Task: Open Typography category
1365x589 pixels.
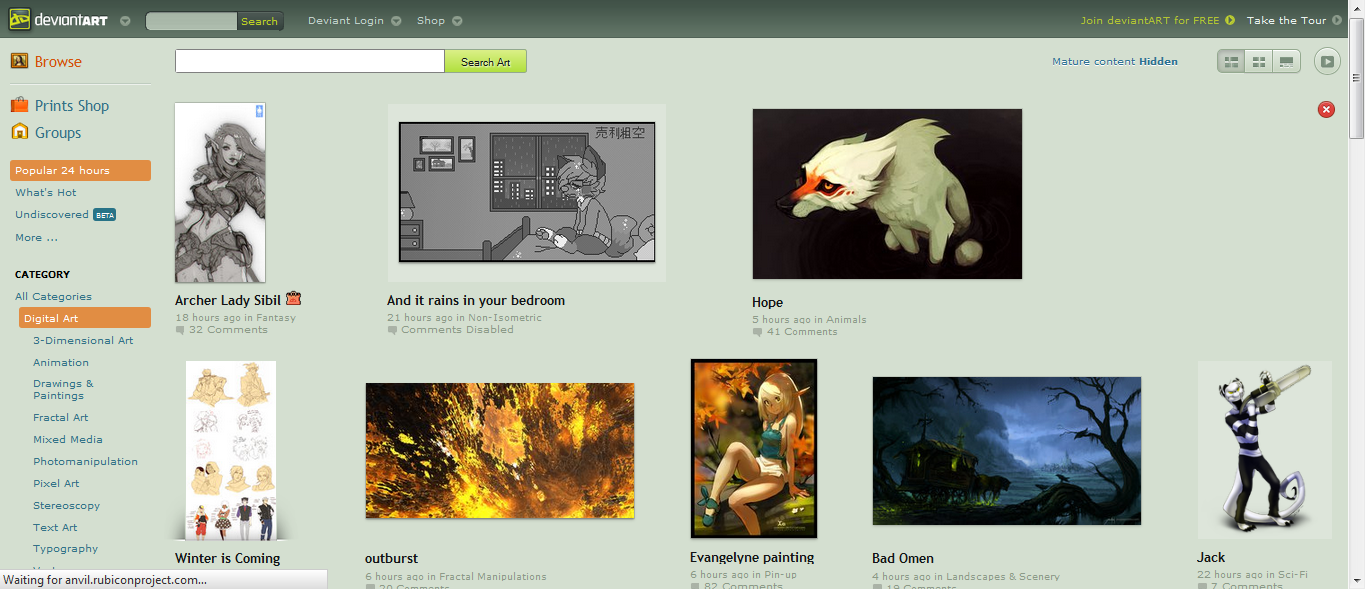Action: click(x=65, y=549)
